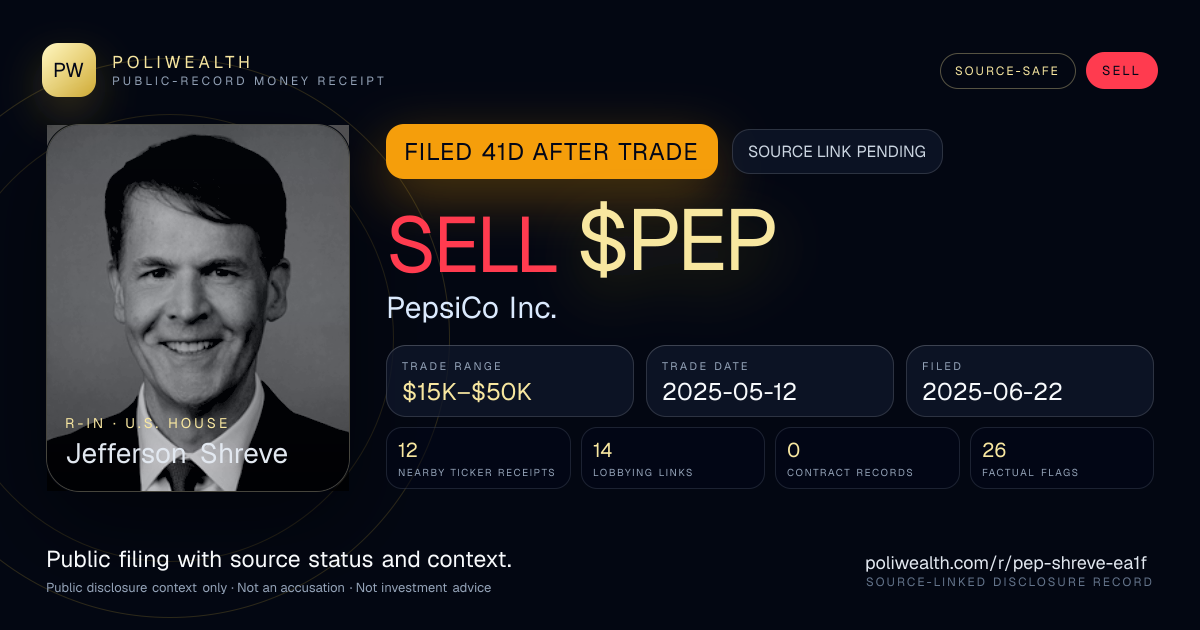Open the SOURCE LINK PENDING chip
The height and width of the screenshot is (630, 1200).
click(837, 152)
